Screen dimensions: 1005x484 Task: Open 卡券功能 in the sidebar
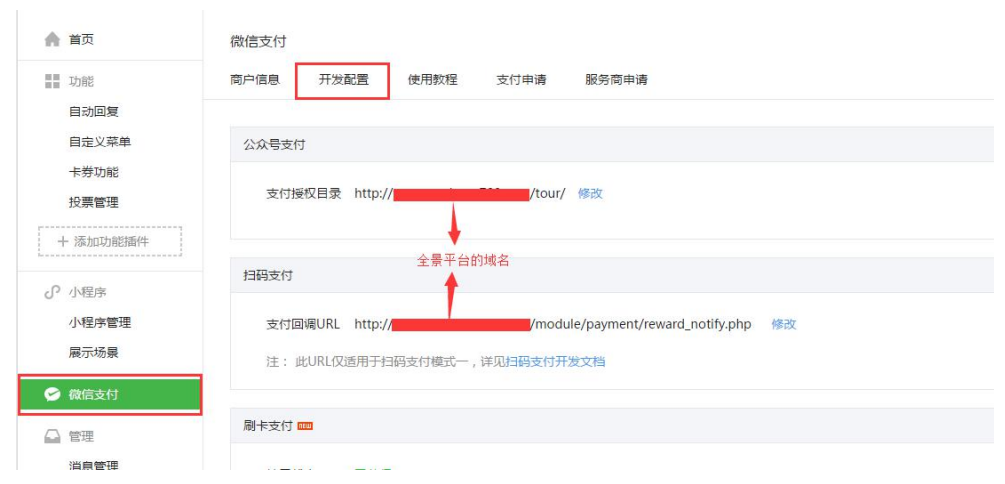click(x=94, y=172)
